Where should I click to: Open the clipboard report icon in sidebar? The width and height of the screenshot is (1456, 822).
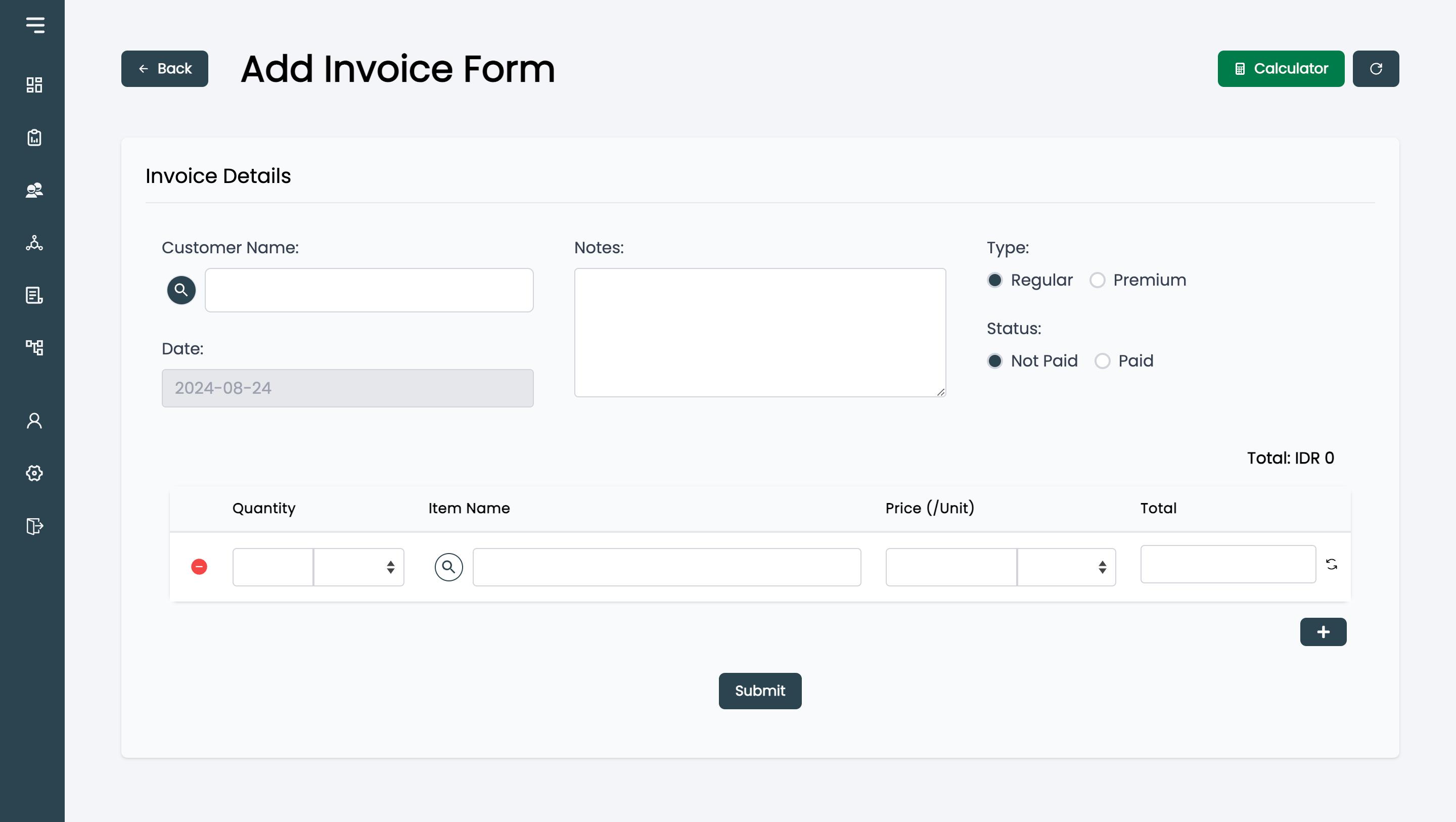coord(34,138)
